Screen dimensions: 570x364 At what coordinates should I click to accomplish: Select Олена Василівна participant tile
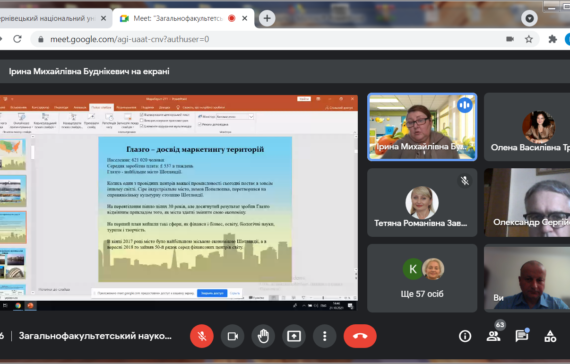click(527, 127)
